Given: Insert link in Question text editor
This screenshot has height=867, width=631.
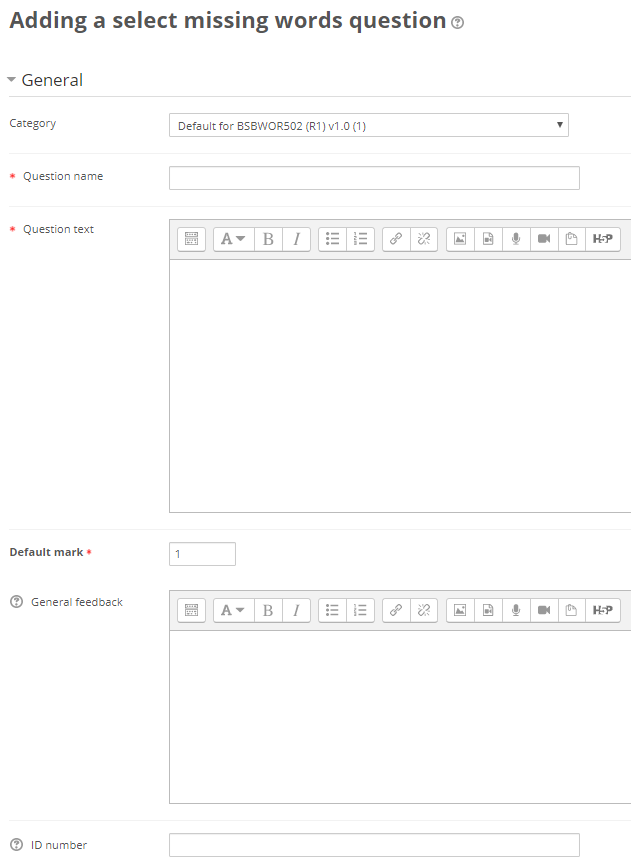Looking at the screenshot, I should 396,239.
